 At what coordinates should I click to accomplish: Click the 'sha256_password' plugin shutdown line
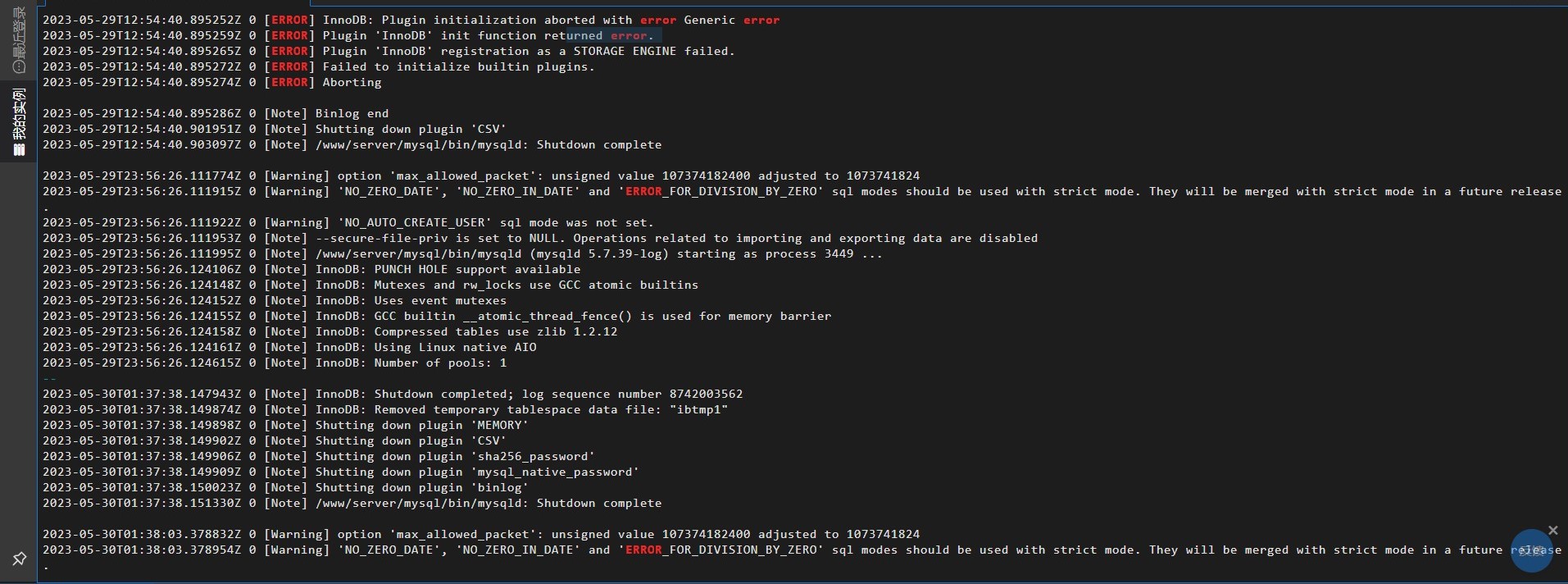click(x=319, y=456)
